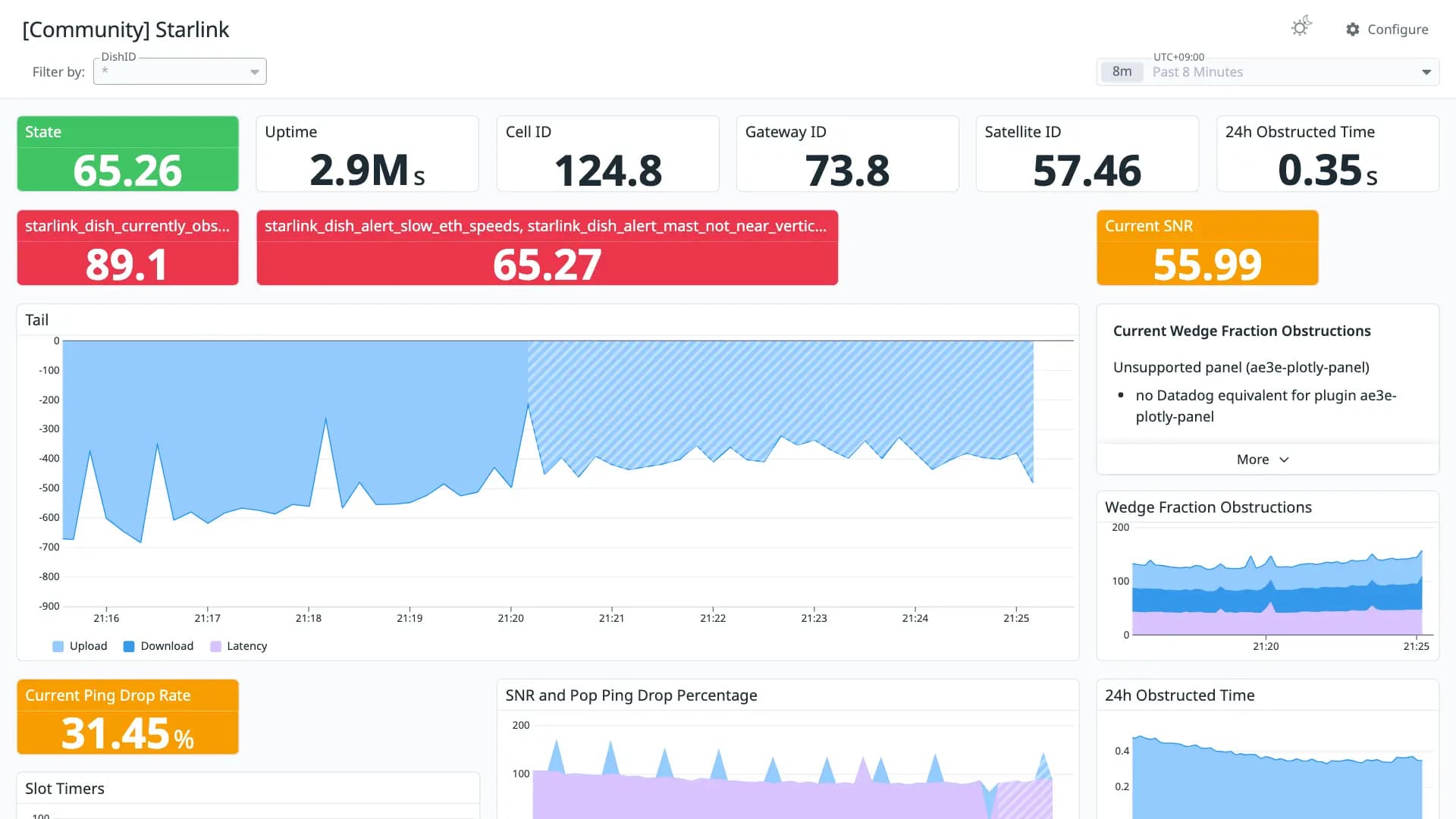The height and width of the screenshot is (819, 1456).
Task: Click the Unsupported panel (ae3e-plotly-panel) text
Action: [1241, 367]
